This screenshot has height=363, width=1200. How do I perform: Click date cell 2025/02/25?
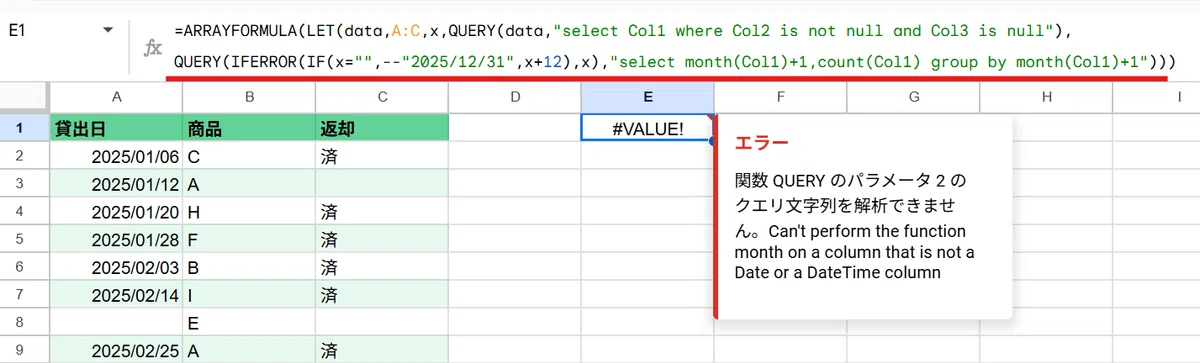116,351
